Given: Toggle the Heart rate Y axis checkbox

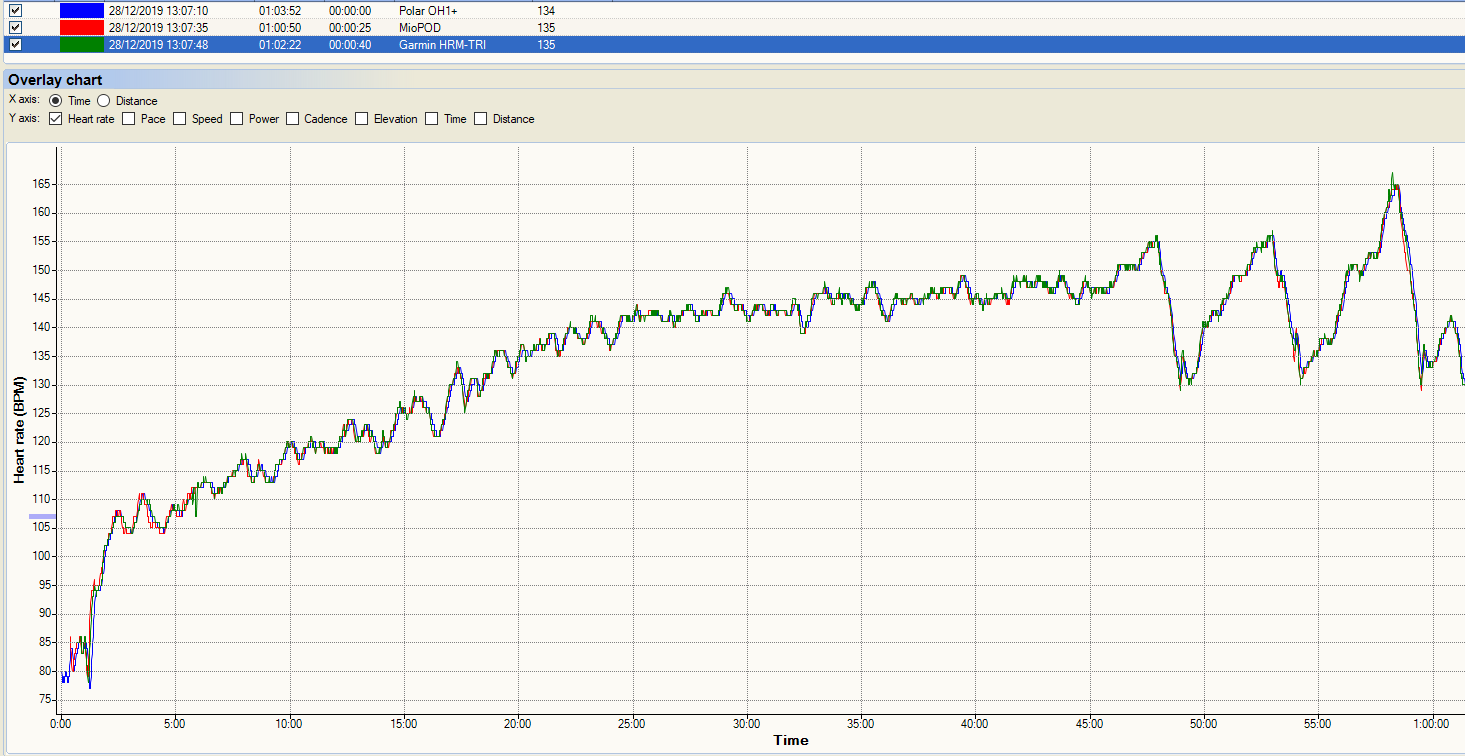Looking at the screenshot, I should 56,119.
